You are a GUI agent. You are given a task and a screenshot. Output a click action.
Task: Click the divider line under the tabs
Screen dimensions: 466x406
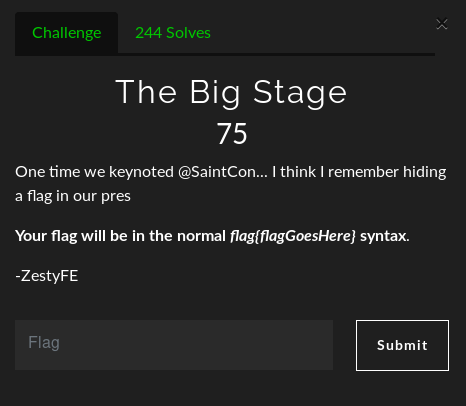(x=225, y=54)
